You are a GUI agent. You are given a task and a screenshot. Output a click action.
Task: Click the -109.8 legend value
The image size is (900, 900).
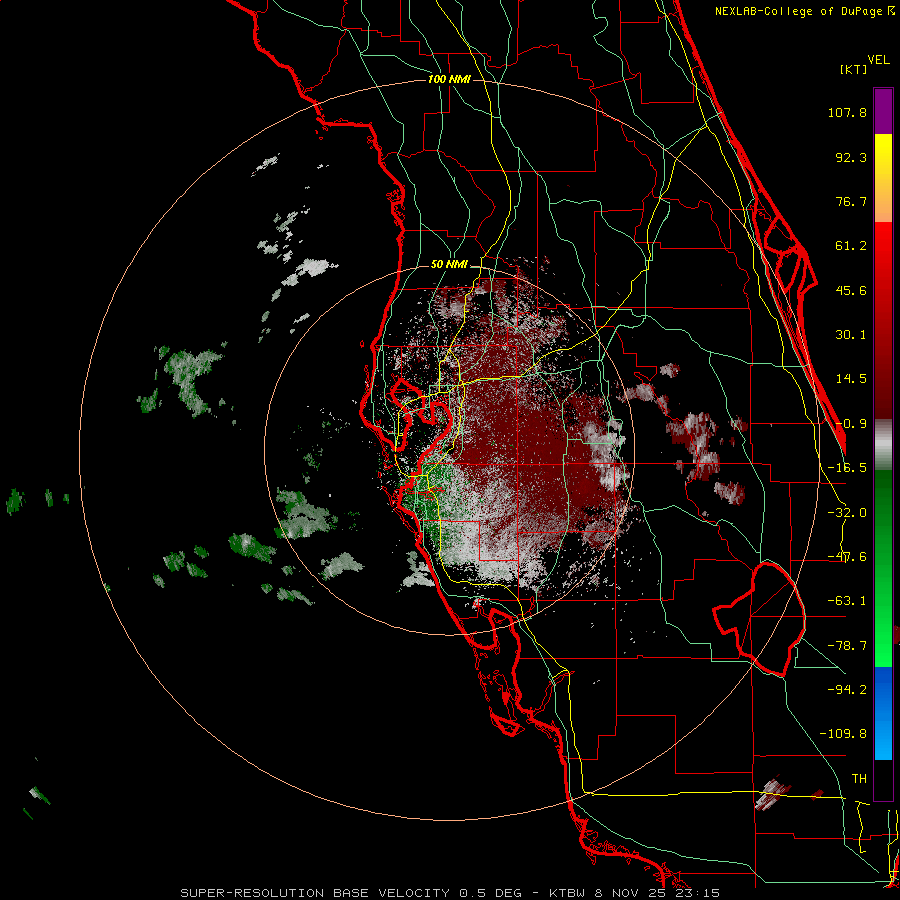click(x=843, y=734)
